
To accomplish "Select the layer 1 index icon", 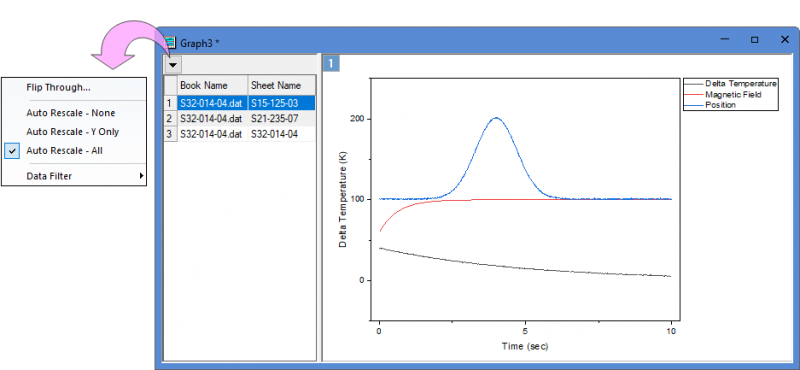I will pyautogui.click(x=331, y=64).
